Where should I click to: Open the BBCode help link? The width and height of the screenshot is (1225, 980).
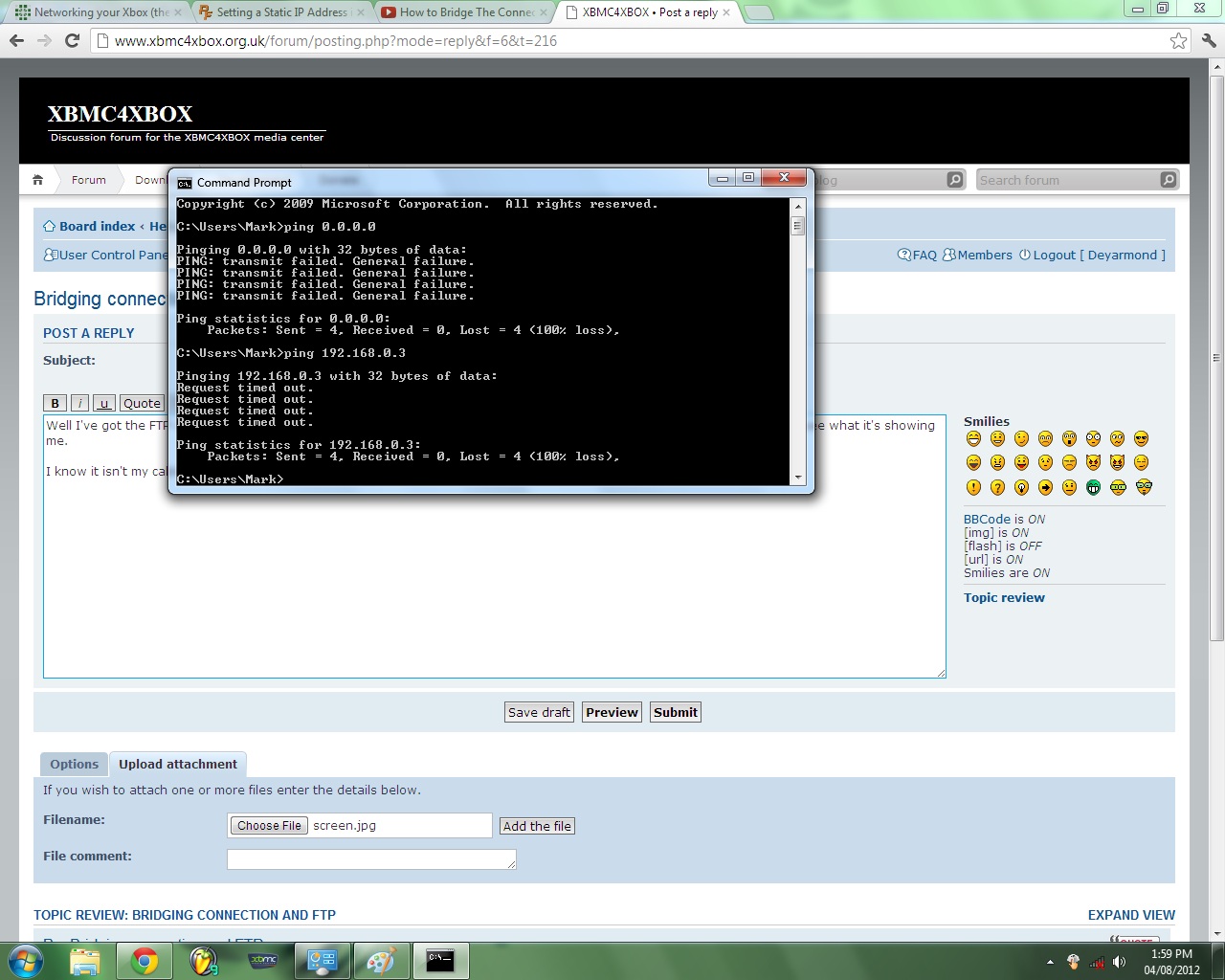987,520
